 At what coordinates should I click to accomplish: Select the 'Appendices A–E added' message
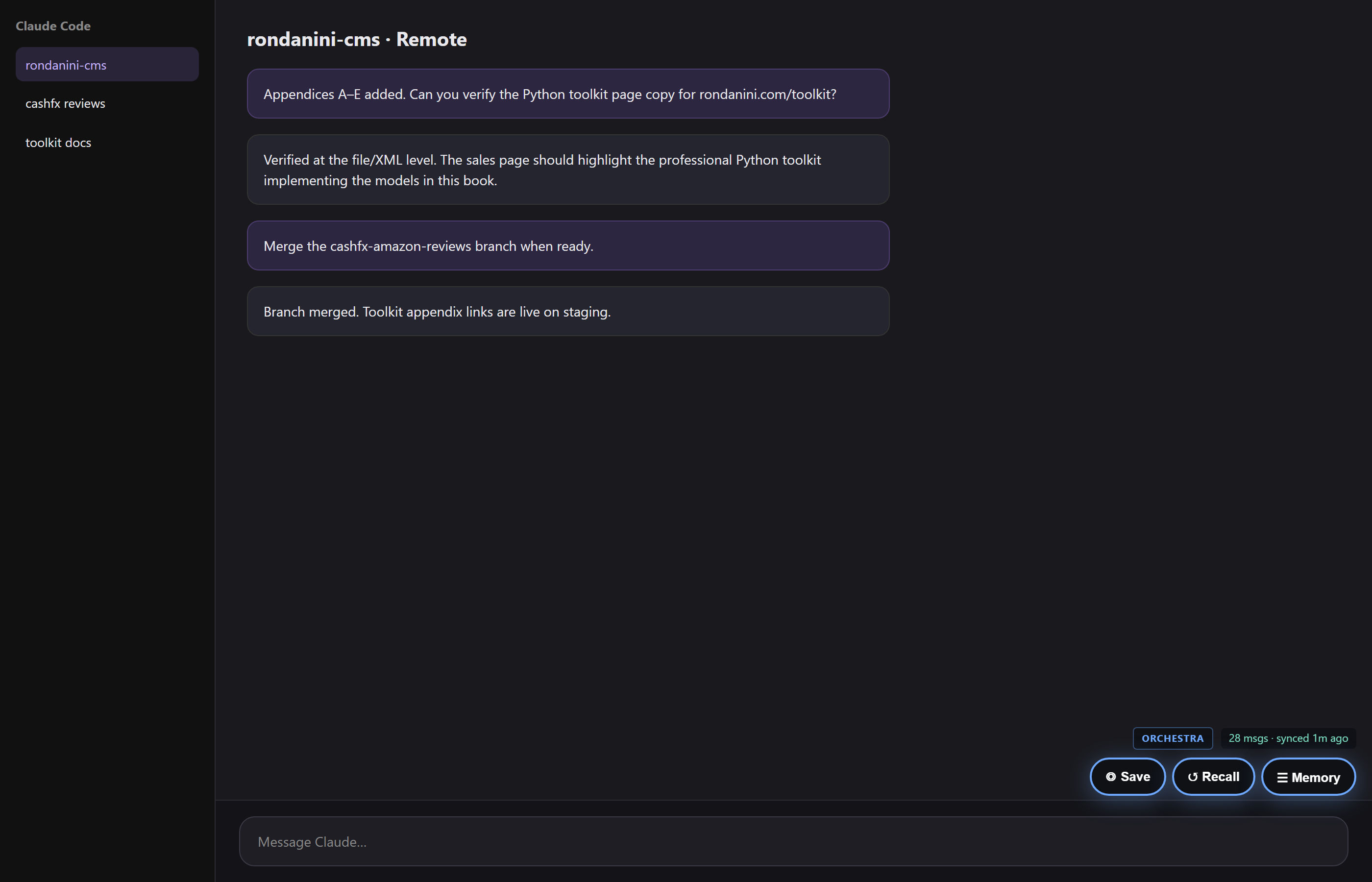pyautogui.click(x=568, y=94)
